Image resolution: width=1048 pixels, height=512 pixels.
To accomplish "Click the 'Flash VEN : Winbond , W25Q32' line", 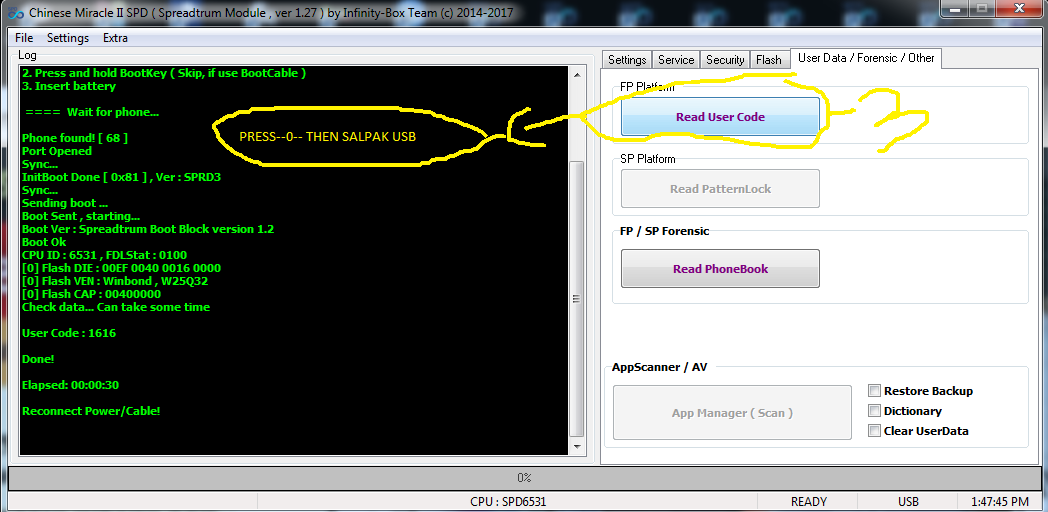I will 115,281.
